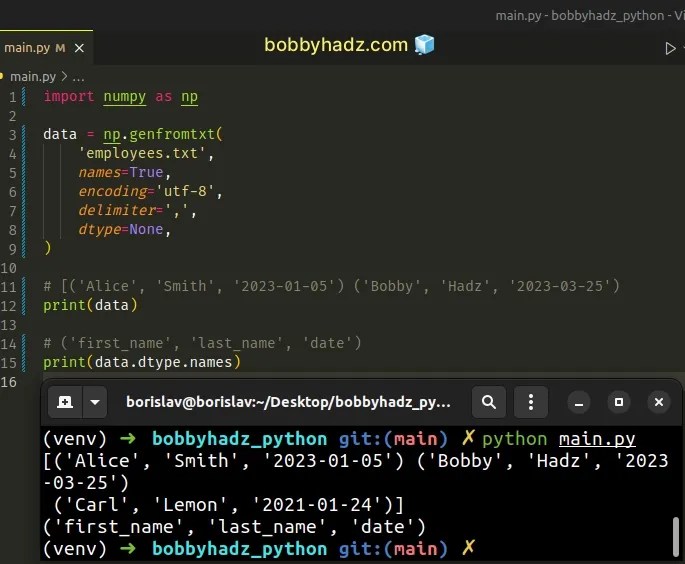This screenshot has height=564, width=685.
Task: Click dtype=None argument
Action: [x=121, y=229]
